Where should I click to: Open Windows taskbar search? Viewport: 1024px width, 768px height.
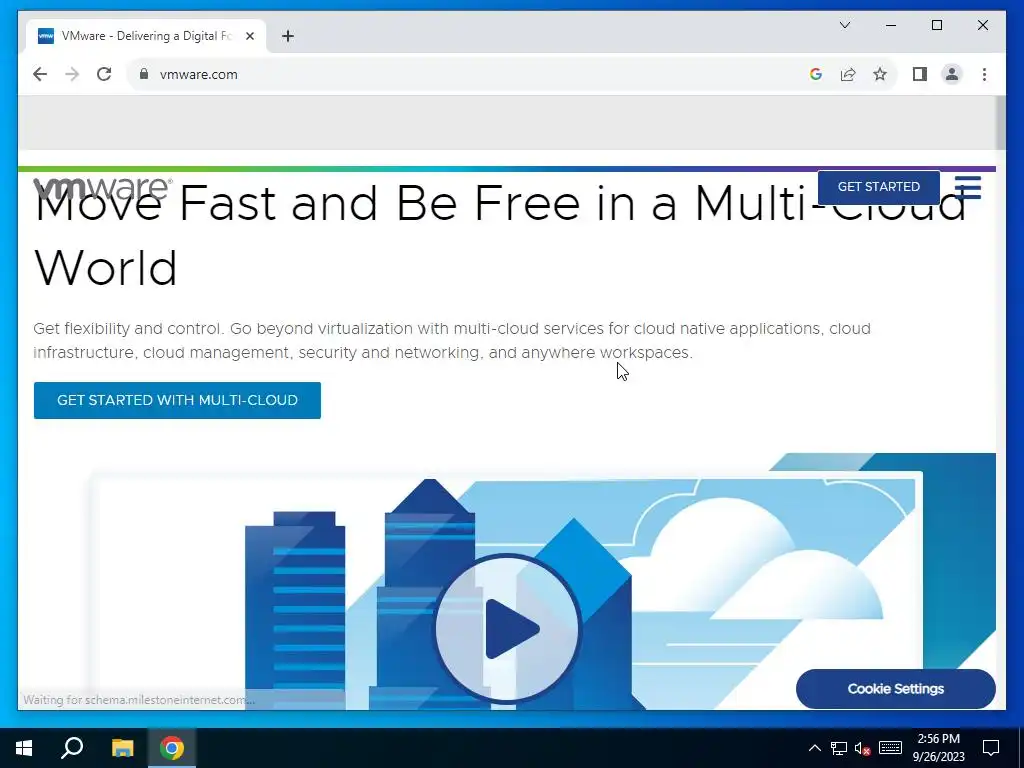tap(72, 748)
